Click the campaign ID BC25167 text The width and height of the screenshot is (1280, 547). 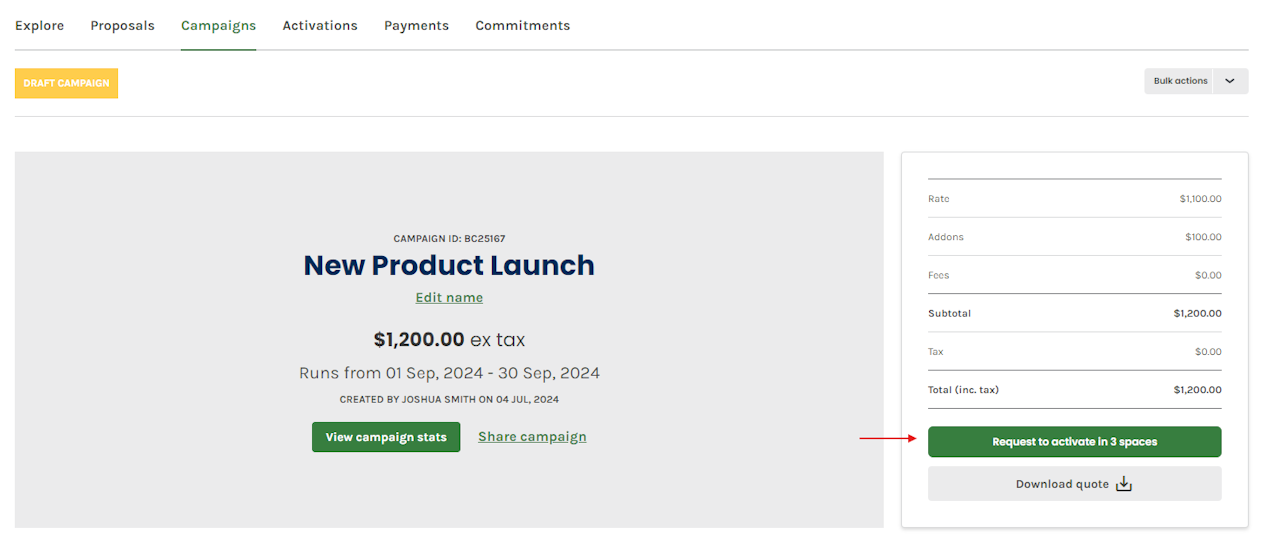point(449,239)
